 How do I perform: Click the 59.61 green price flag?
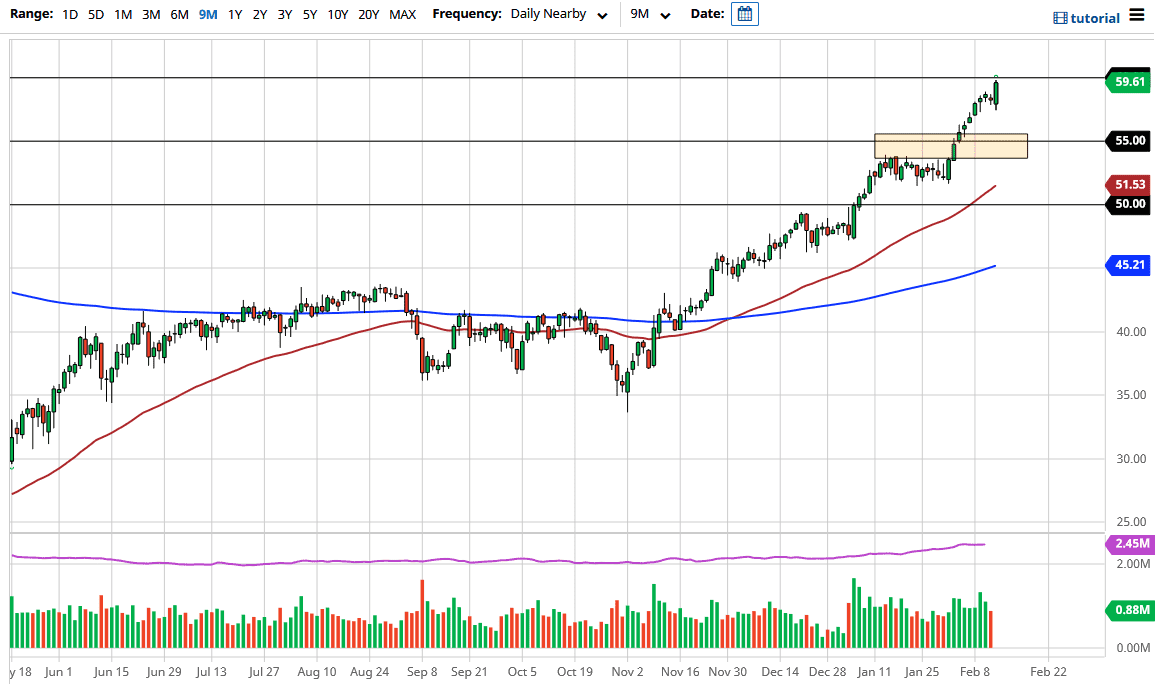1127,81
